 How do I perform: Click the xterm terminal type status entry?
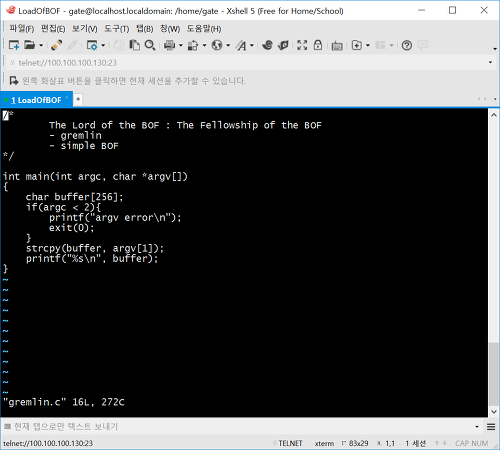coord(324,443)
